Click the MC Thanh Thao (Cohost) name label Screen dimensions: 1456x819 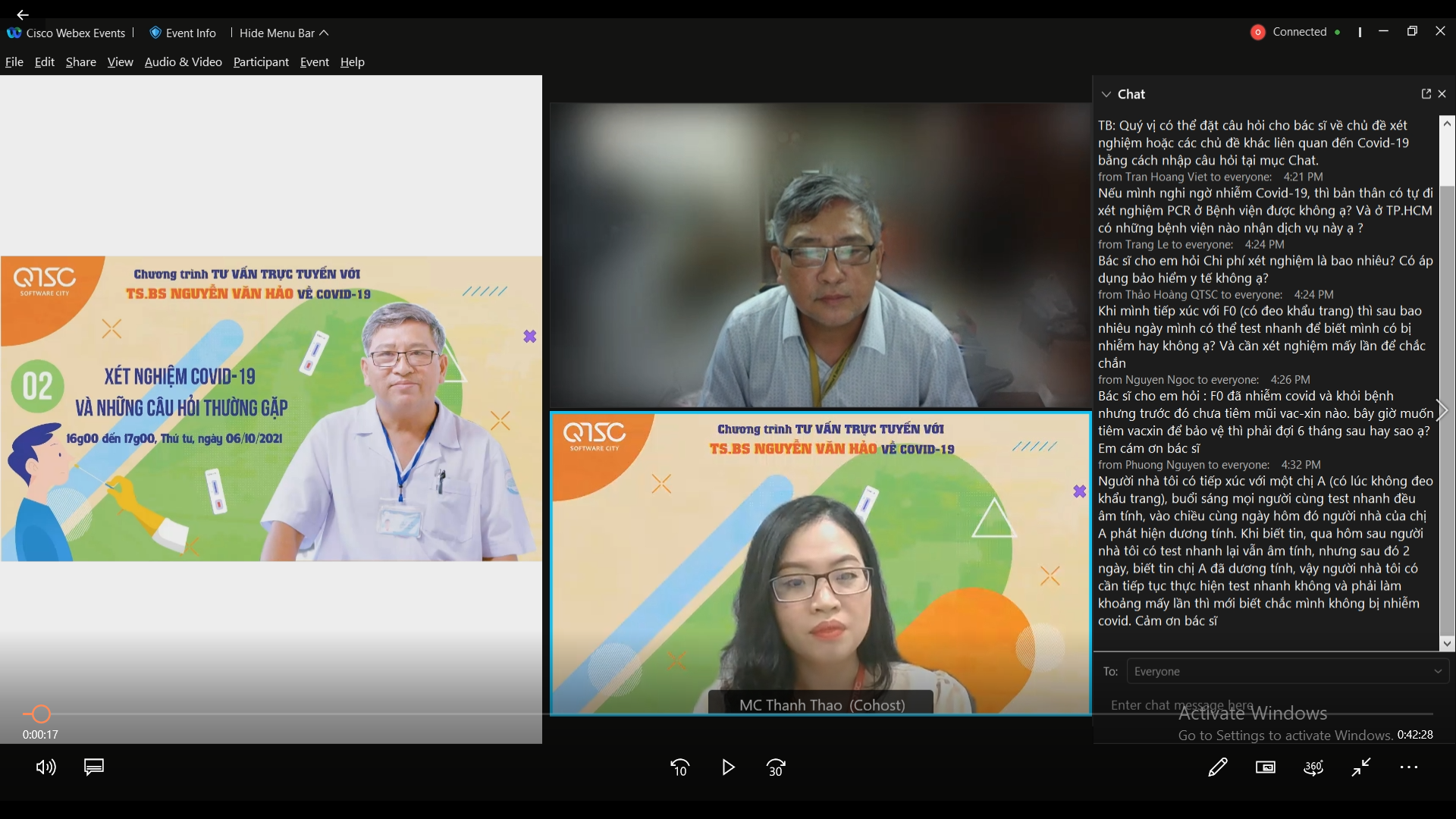coord(822,704)
